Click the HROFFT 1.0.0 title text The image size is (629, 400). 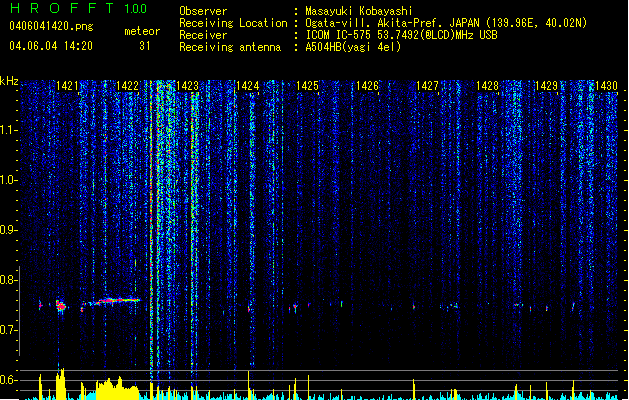[78, 8]
